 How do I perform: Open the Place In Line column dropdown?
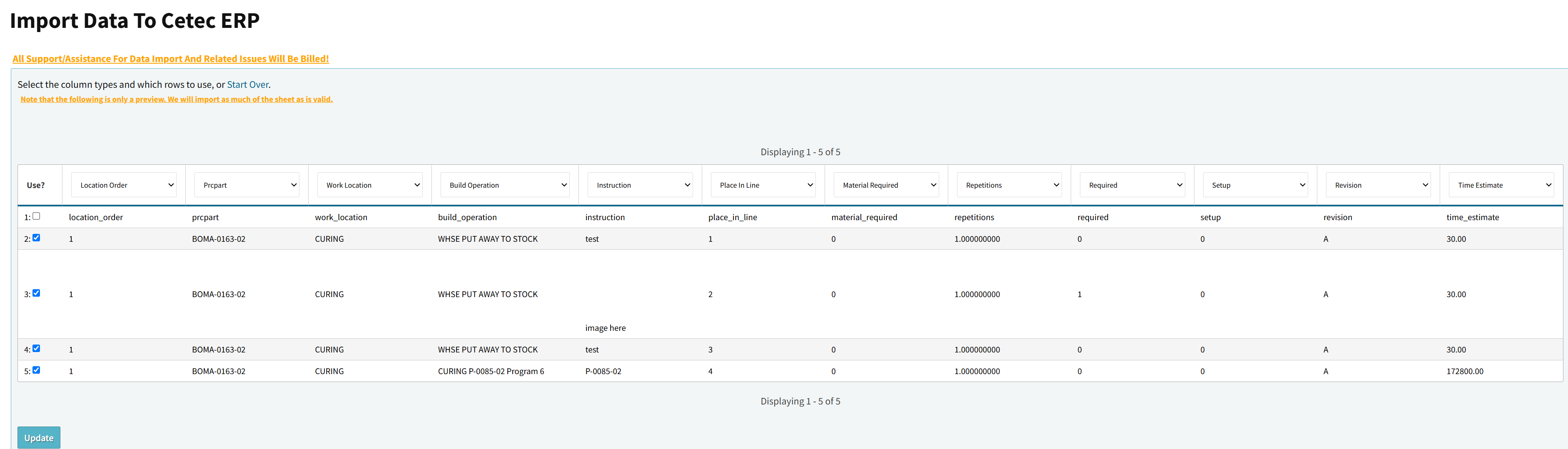(x=763, y=185)
